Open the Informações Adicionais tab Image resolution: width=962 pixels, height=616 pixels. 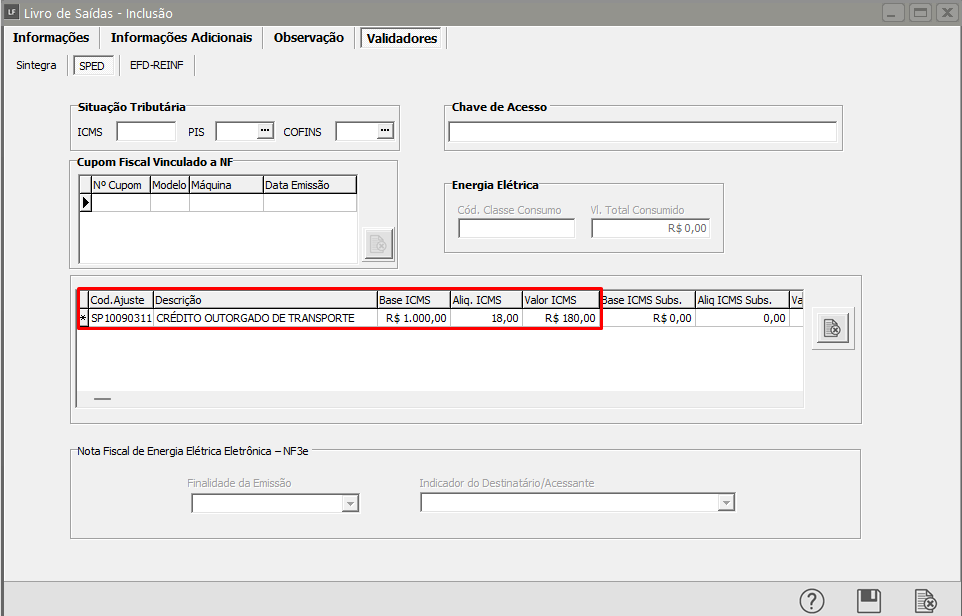(181, 38)
